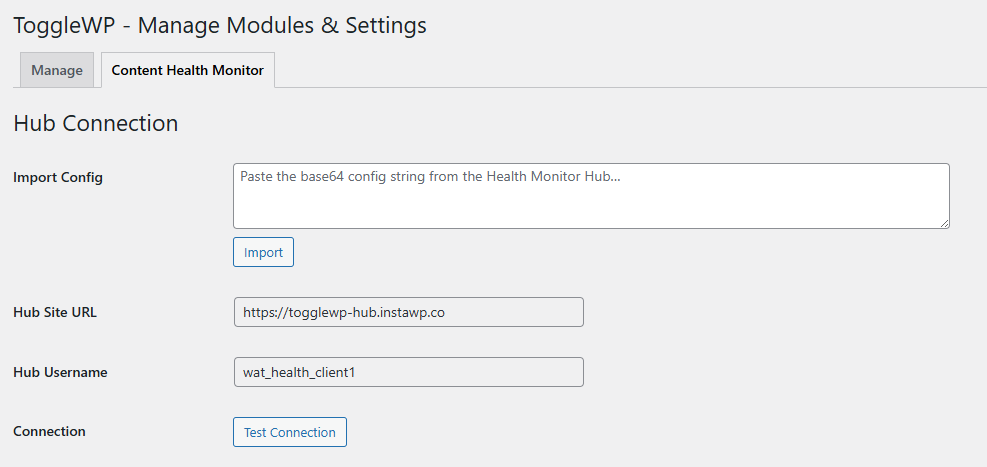The width and height of the screenshot is (987, 467).
Task: Select the Hub Username input field
Action: tap(409, 372)
